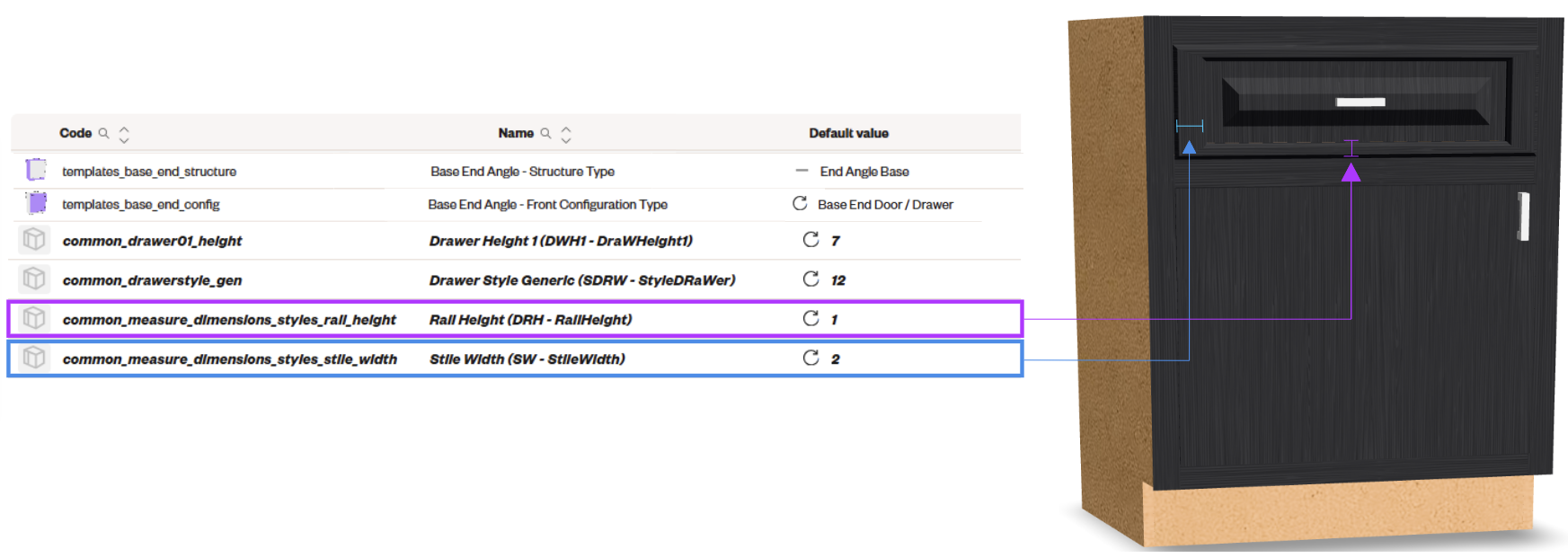Click purple icon for templates_base_end_structure row
The image size is (1568, 558).
click(36, 170)
